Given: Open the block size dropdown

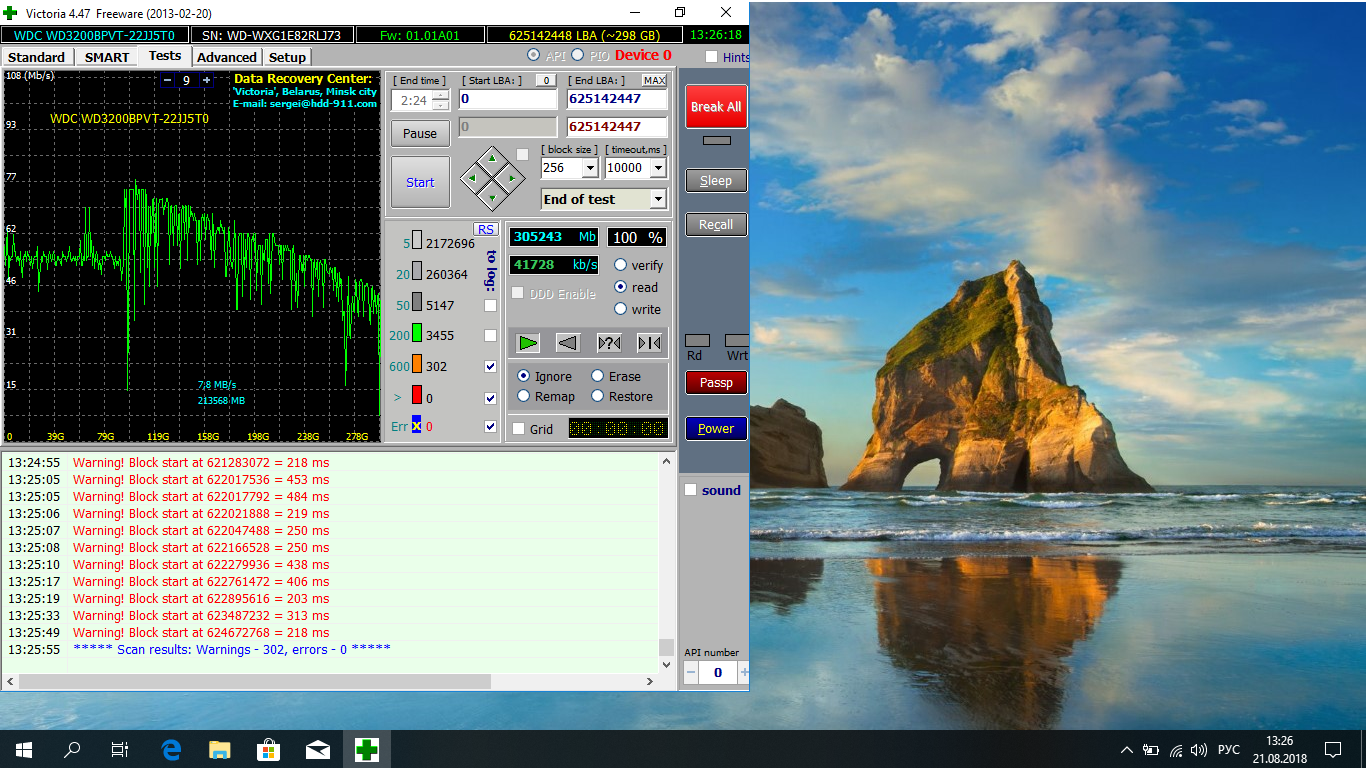Looking at the screenshot, I should coord(589,168).
